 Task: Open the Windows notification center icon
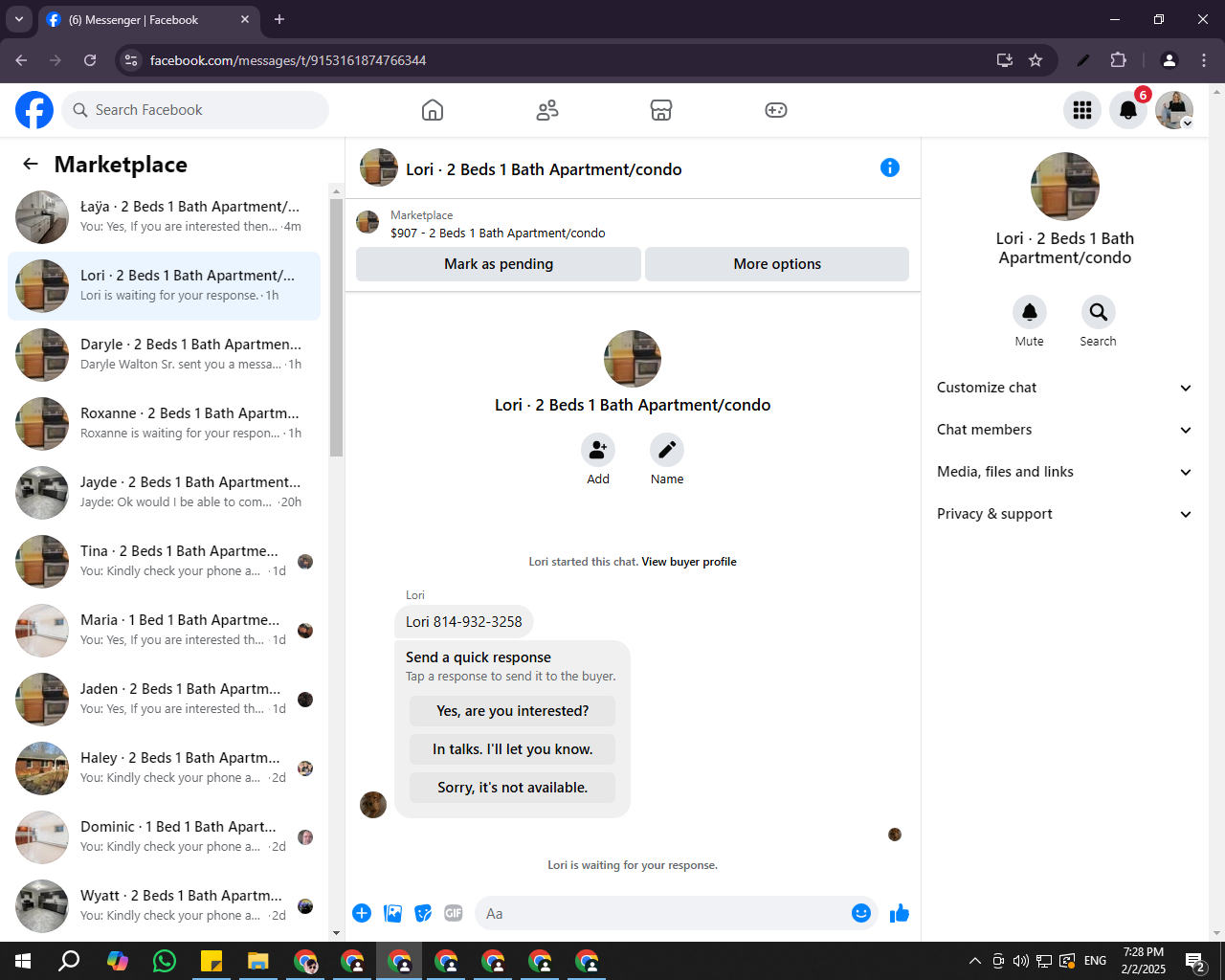point(1194,961)
